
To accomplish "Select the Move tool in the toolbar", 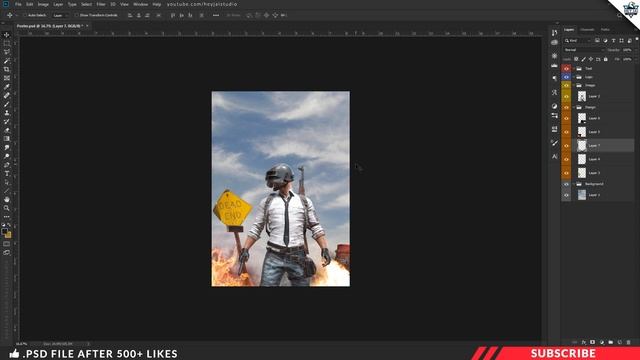I will [7, 35].
